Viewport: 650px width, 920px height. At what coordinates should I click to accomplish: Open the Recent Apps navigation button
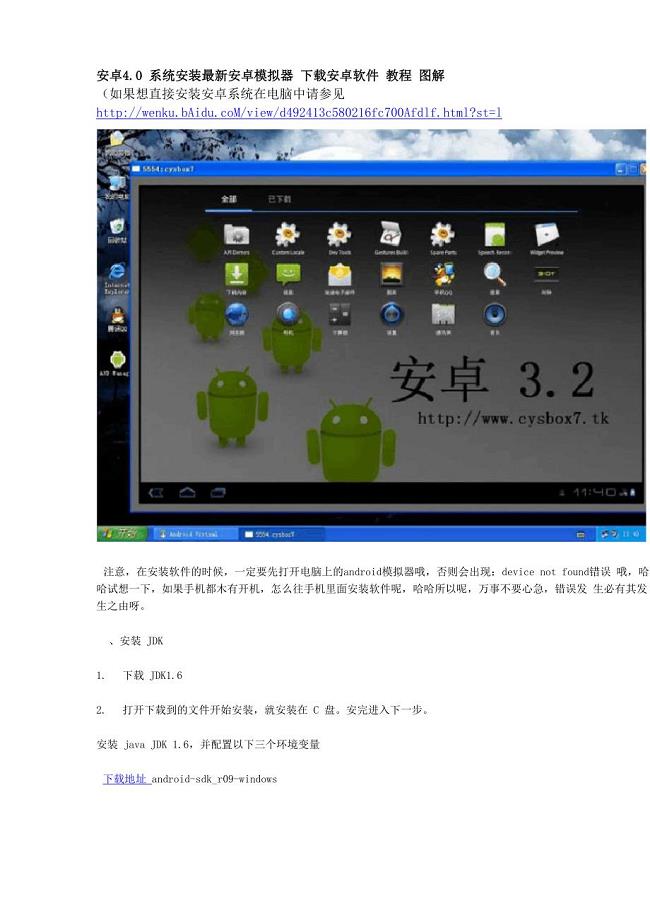point(216,492)
